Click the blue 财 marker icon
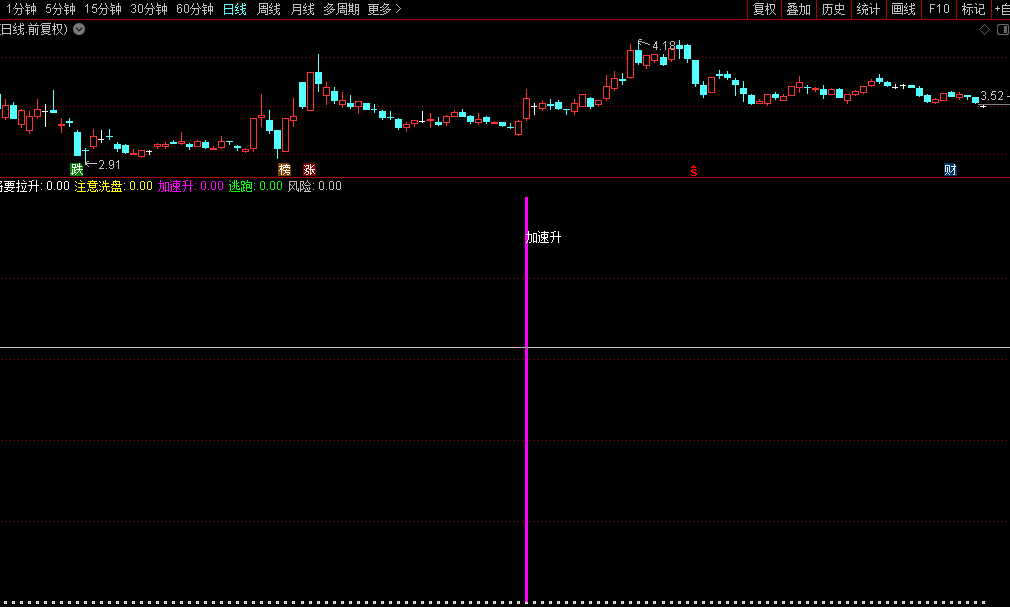This screenshot has width=1010, height=607. click(x=950, y=169)
